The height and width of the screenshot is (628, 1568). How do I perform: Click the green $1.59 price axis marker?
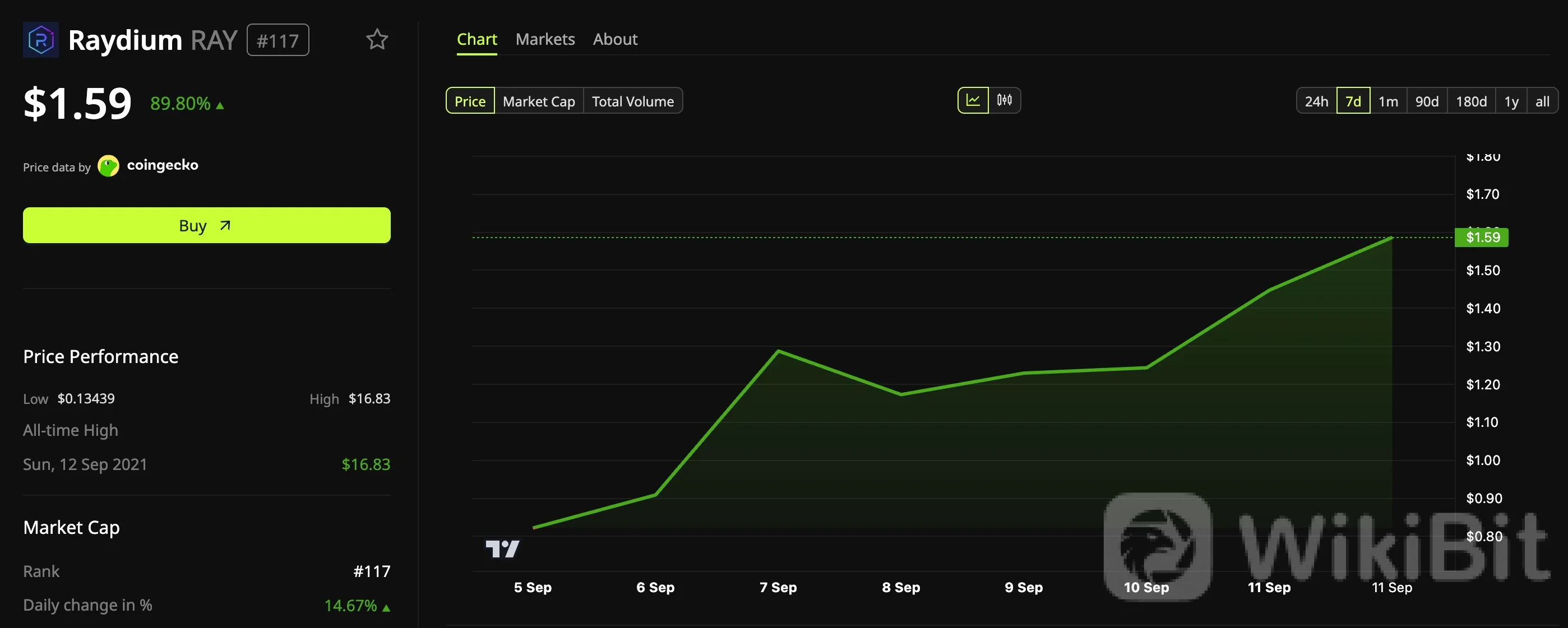[1482, 238]
